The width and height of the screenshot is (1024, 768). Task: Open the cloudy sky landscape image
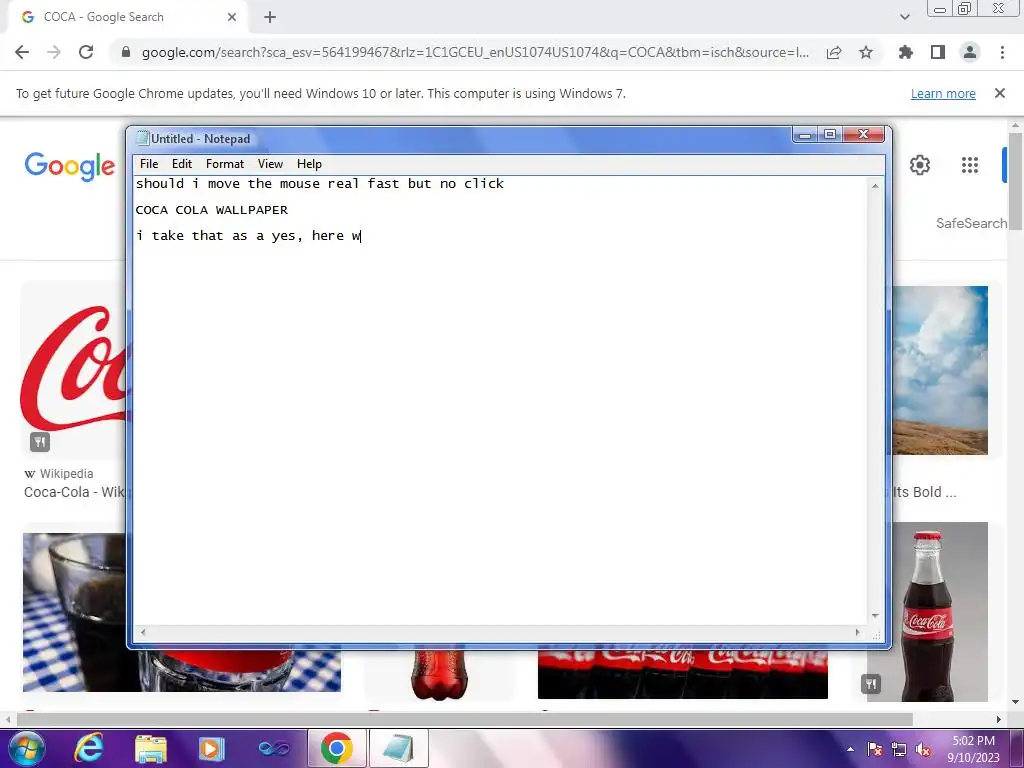coord(940,370)
